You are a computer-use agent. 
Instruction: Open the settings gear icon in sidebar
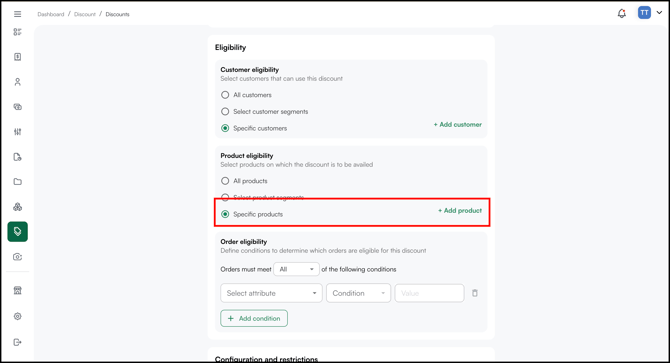(x=18, y=316)
